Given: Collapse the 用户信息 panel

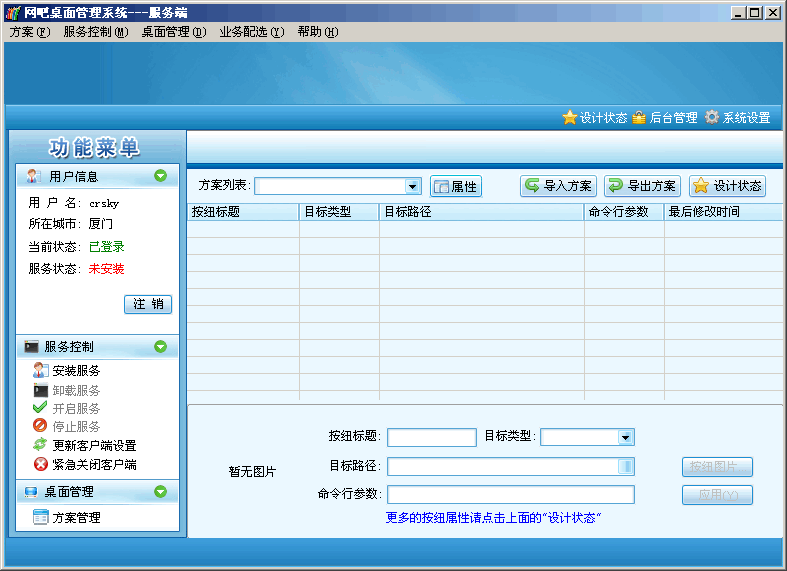Looking at the screenshot, I should pos(160,177).
